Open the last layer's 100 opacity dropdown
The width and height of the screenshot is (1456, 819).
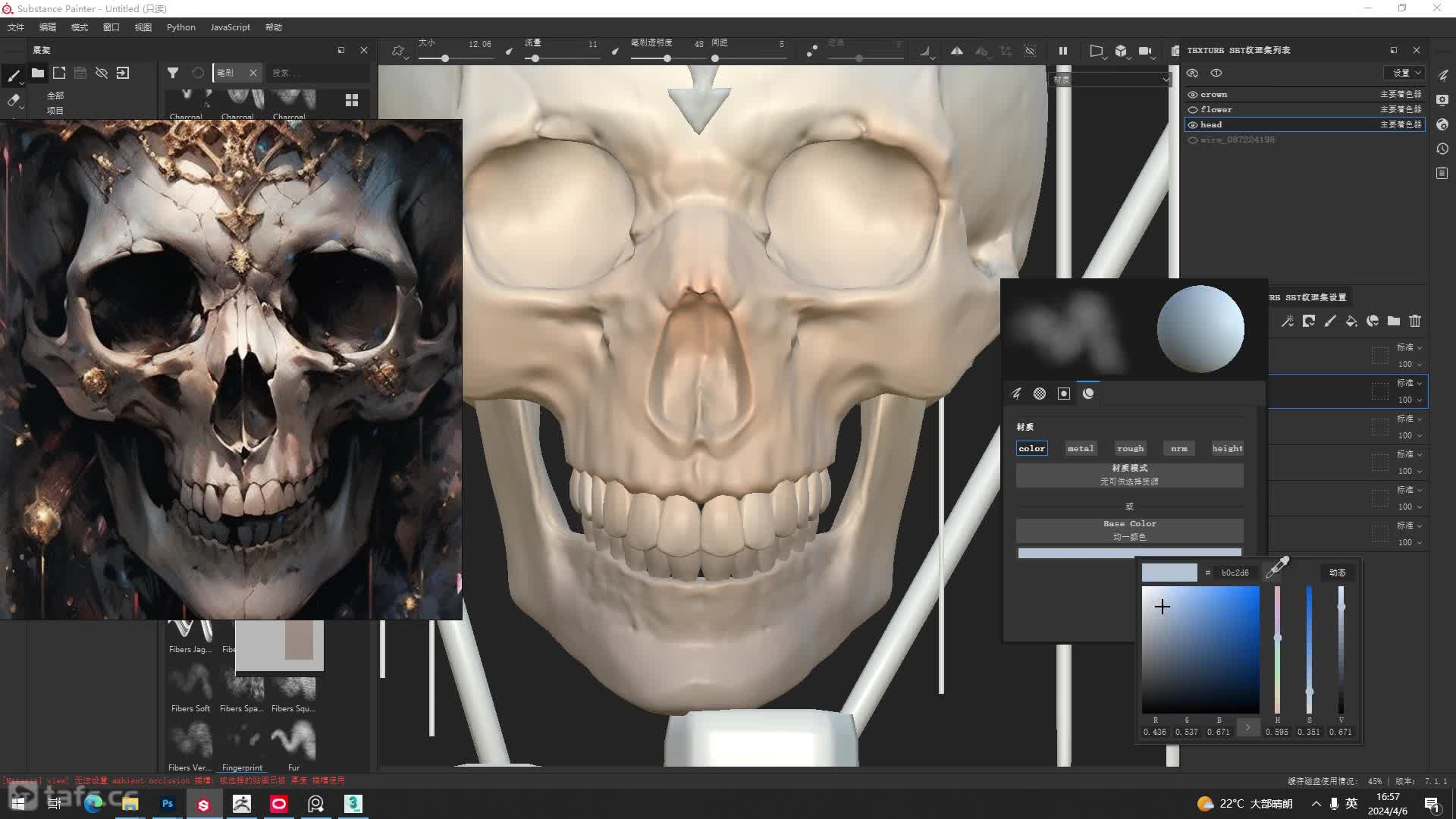coord(1410,542)
